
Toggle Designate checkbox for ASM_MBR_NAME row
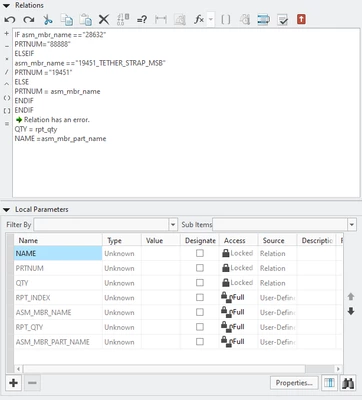[x=200, y=312]
